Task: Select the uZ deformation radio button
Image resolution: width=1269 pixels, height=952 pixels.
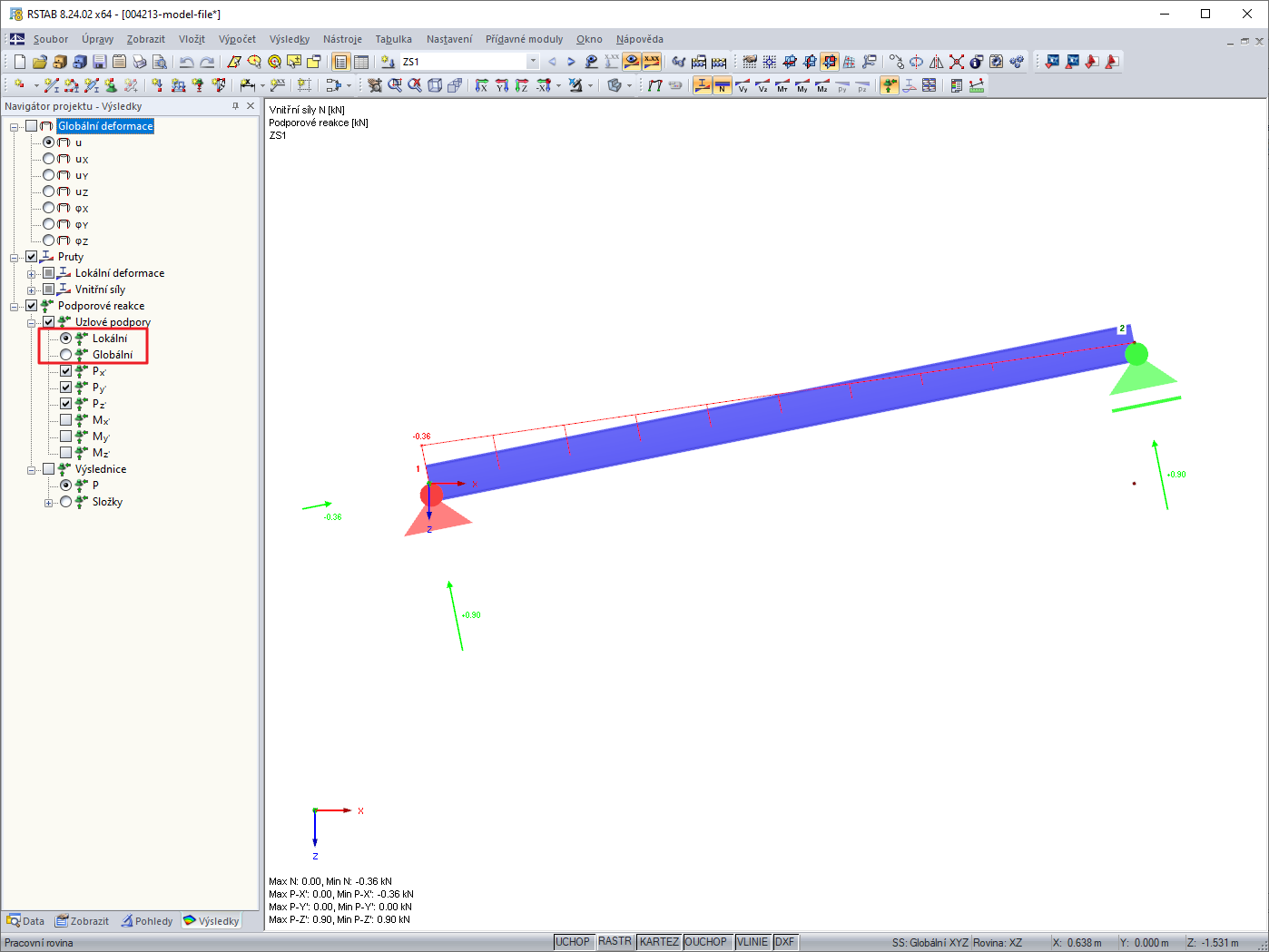Action: pos(49,191)
